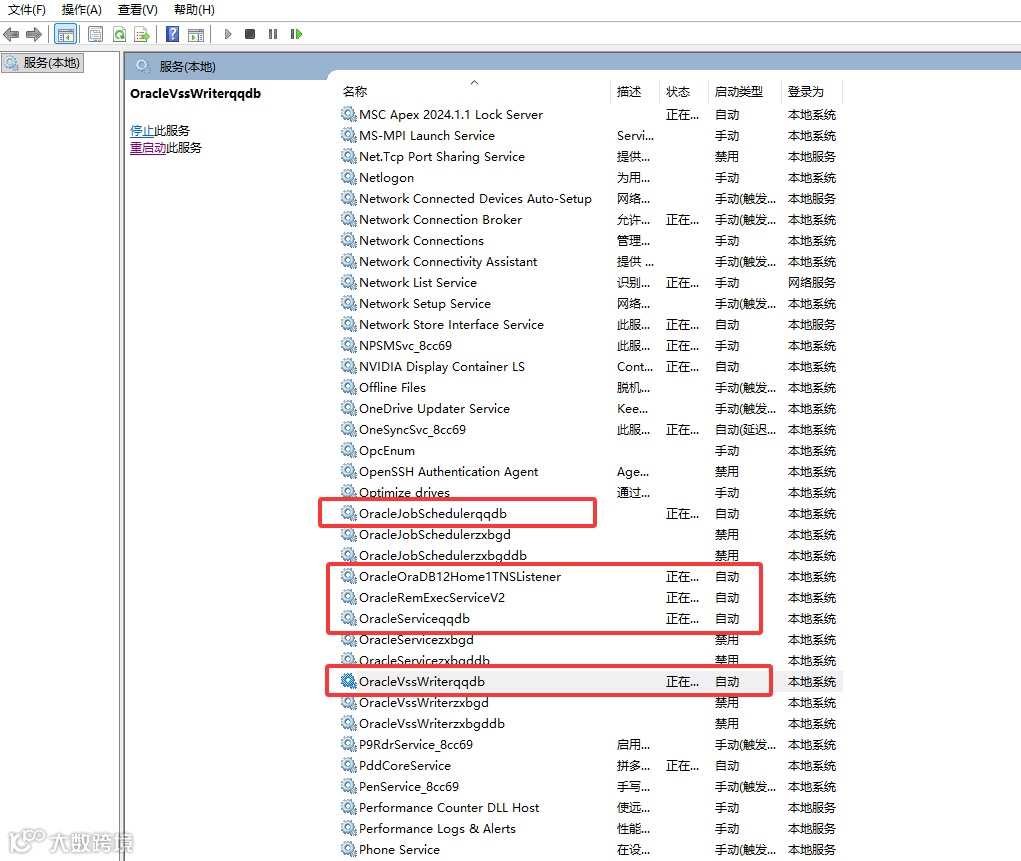The width and height of the screenshot is (1021, 861).
Task: Click the Pause Service toolbar icon
Action: [273, 34]
